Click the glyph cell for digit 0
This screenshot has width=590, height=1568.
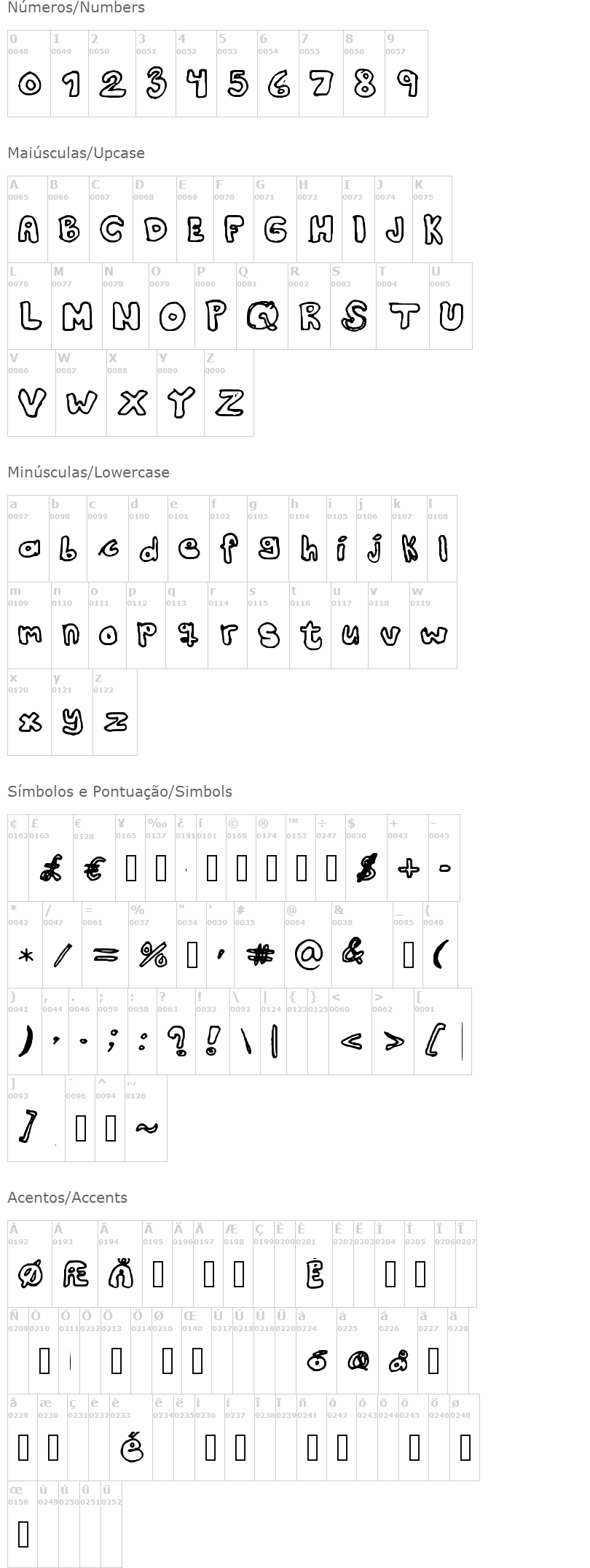29,74
